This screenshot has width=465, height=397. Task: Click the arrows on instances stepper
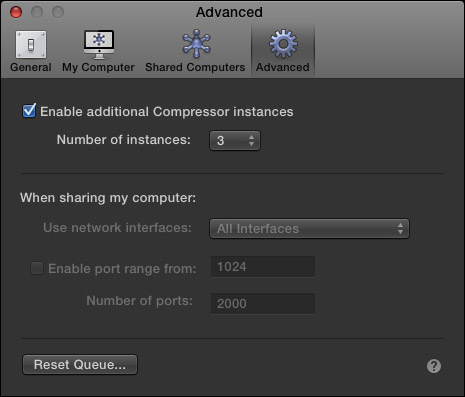[x=251, y=140]
